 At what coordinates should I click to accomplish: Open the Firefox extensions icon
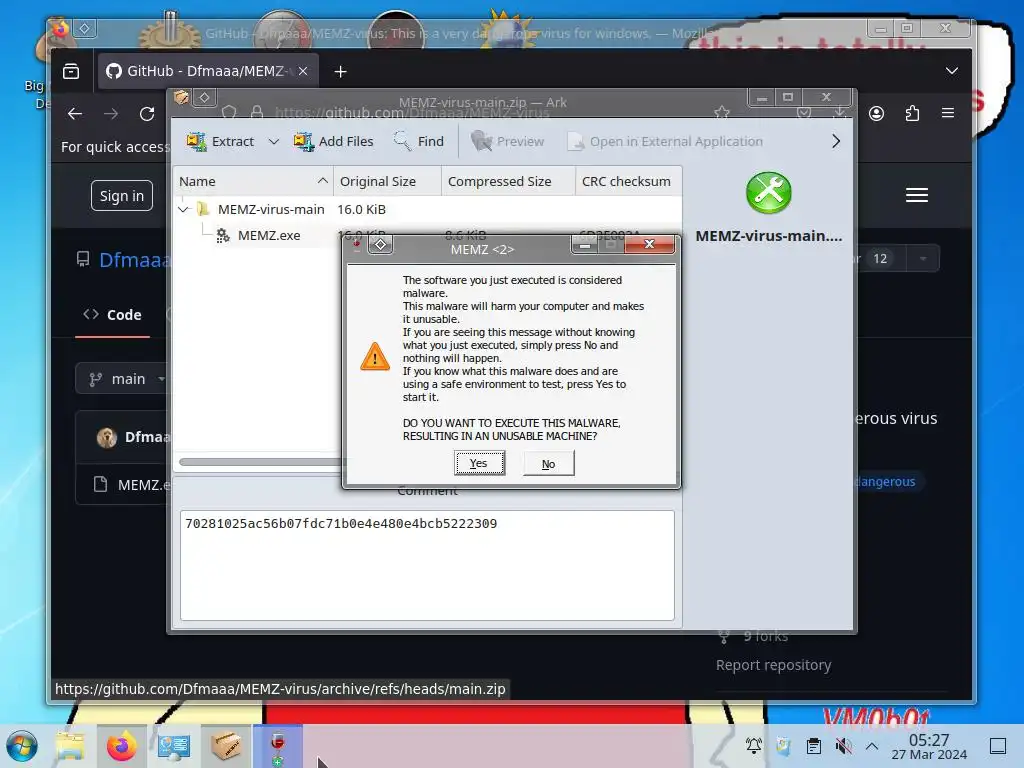(x=912, y=114)
